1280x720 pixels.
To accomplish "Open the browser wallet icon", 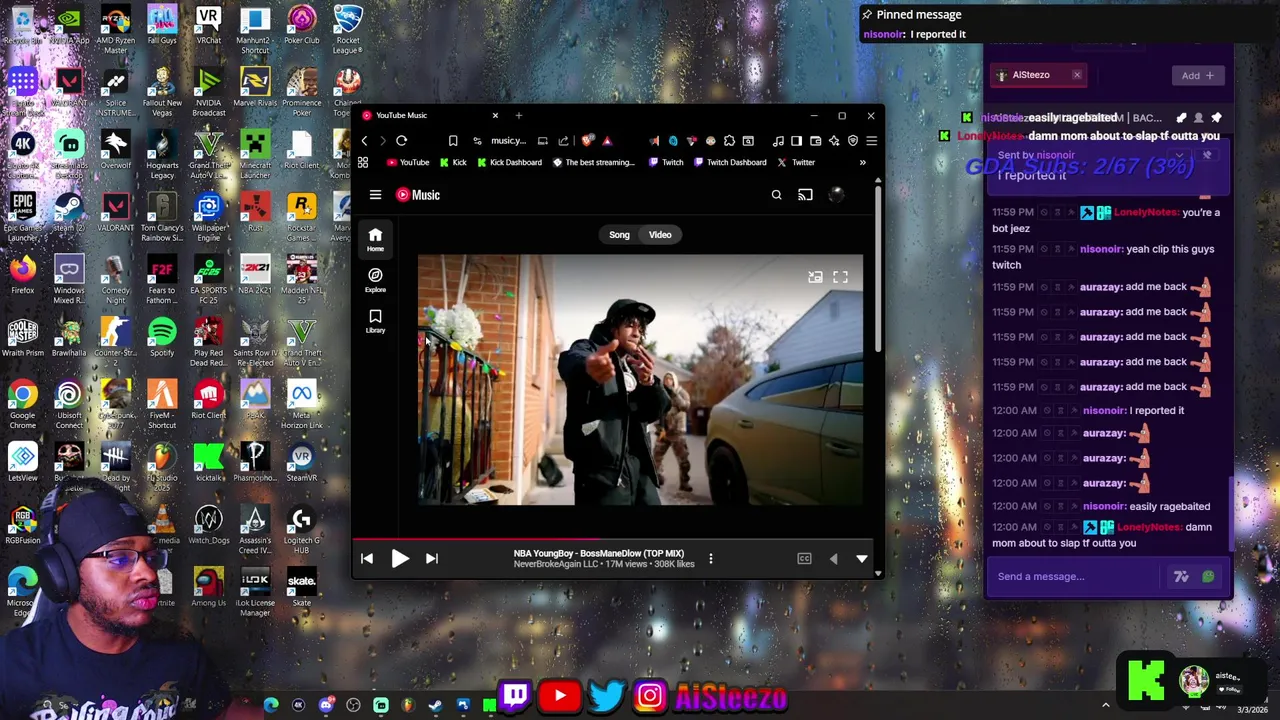I will pyautogui.click(x=815, y=141).
